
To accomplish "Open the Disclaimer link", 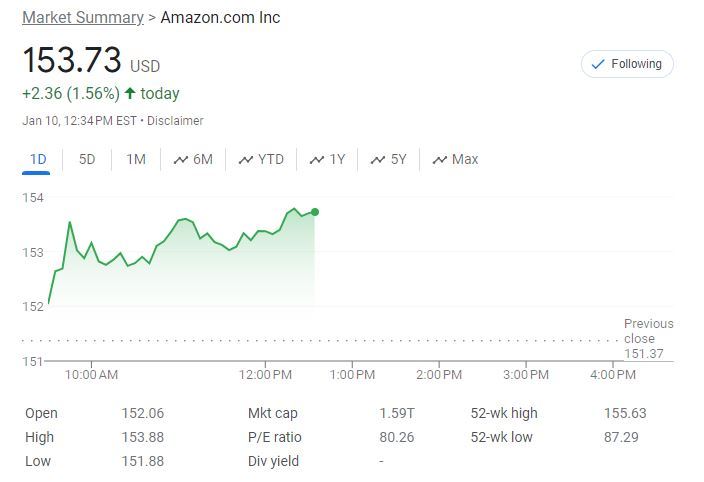I will click(175, 121).
